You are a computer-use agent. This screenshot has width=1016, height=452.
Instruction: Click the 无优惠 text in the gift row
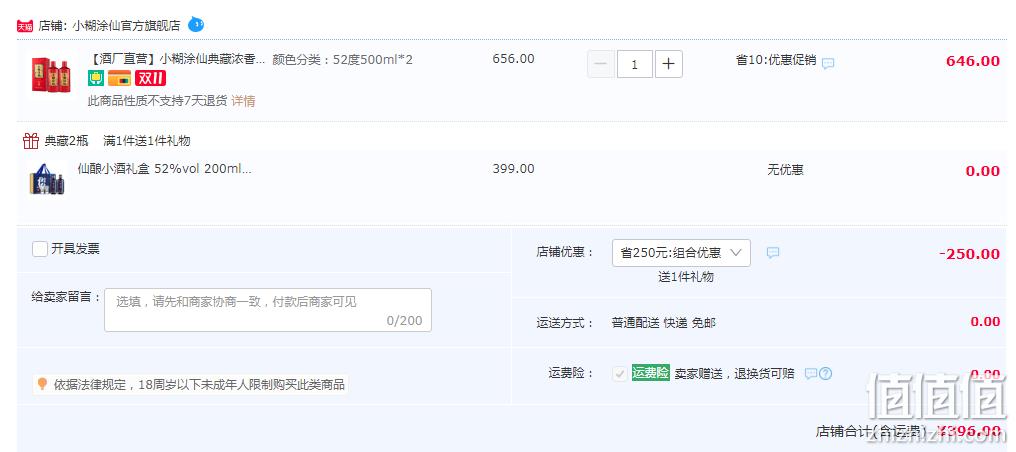785,170
